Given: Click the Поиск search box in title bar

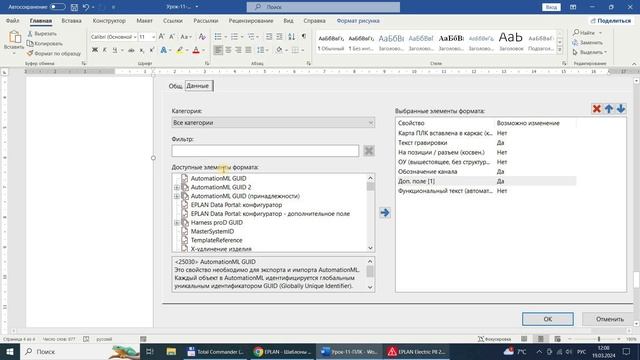Looking at the screenshot, I should [x=323, y=7].
